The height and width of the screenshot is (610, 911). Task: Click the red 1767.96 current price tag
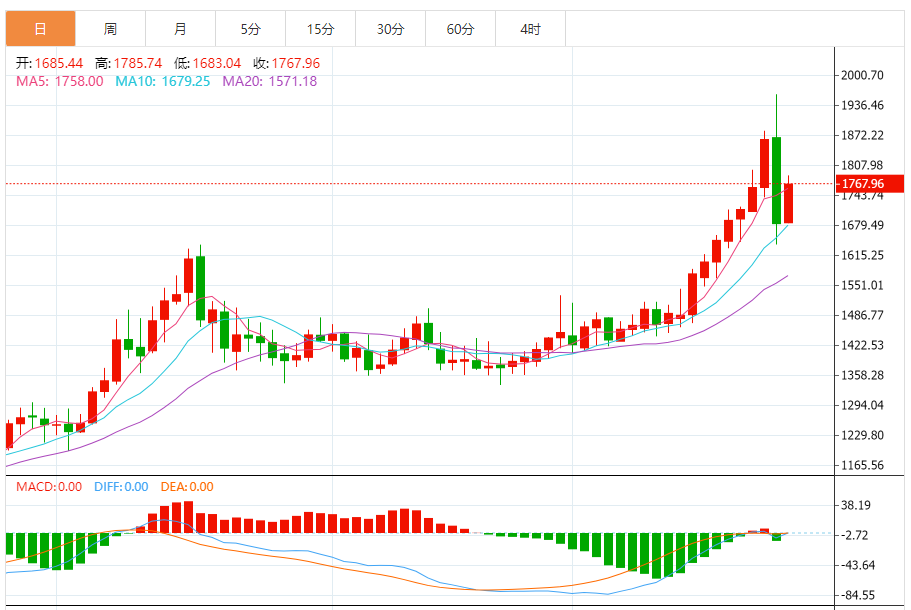click(x=862, y=184)
